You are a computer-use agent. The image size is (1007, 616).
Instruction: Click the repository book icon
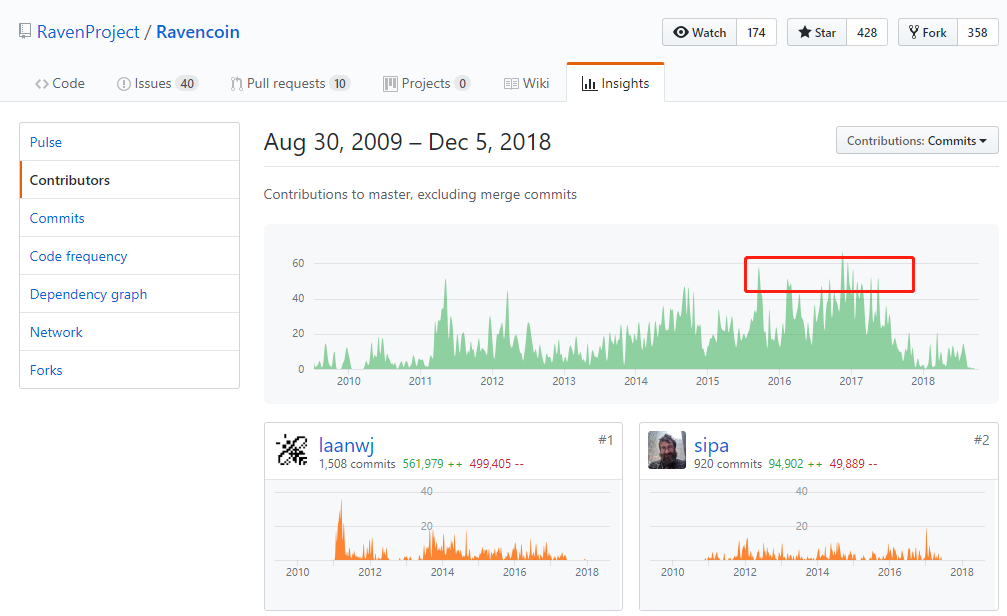click(x=25, y=31)
